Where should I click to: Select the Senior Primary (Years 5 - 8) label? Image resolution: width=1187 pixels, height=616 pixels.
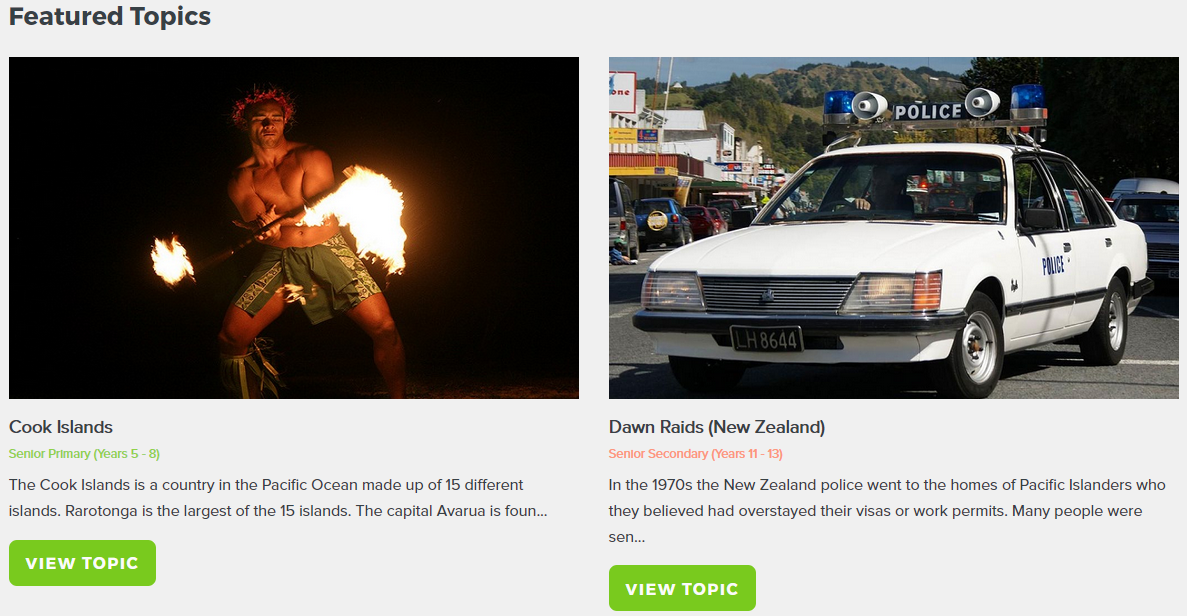point(84,454)
